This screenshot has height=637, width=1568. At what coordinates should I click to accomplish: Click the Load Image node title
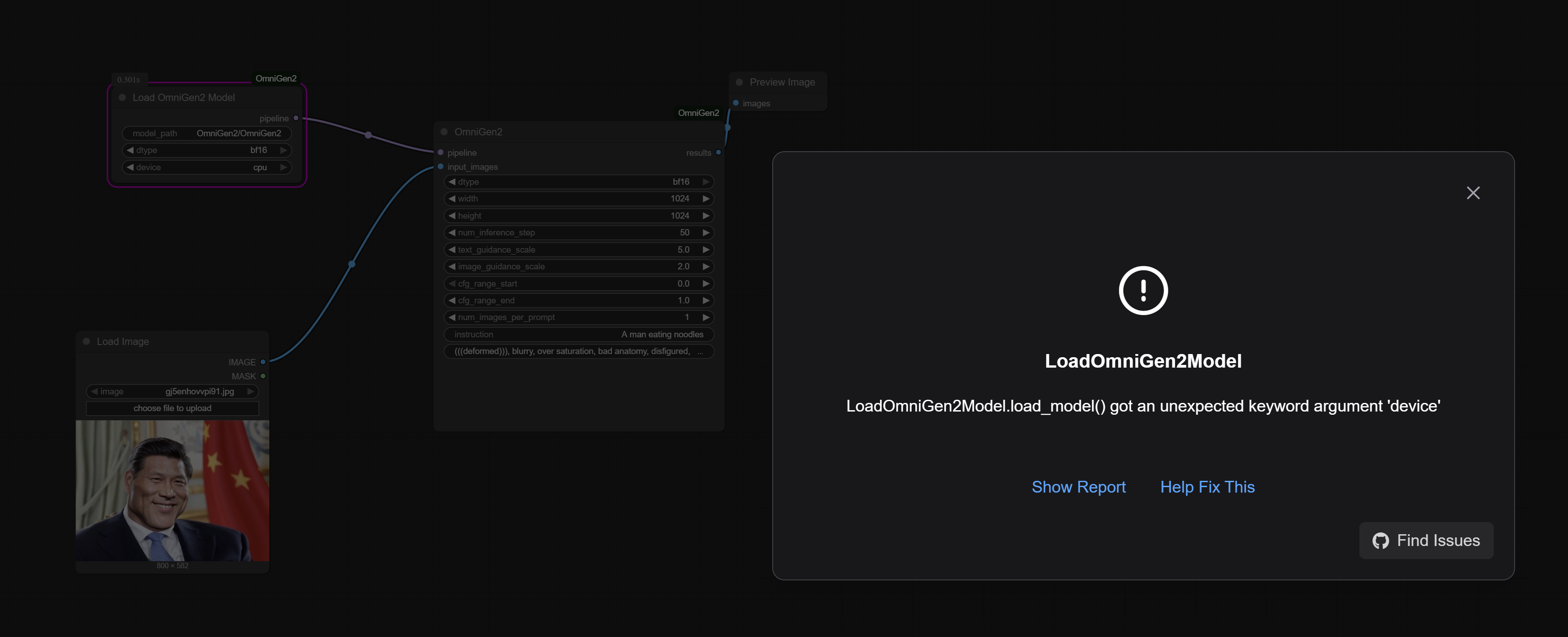[x=123, y=342]
